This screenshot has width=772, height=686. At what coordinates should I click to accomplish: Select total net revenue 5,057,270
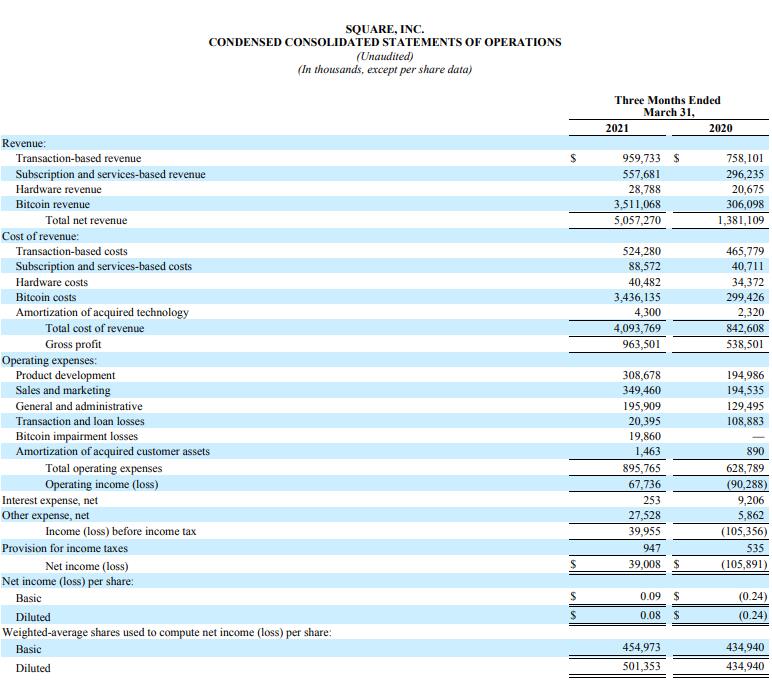[637, 220]
